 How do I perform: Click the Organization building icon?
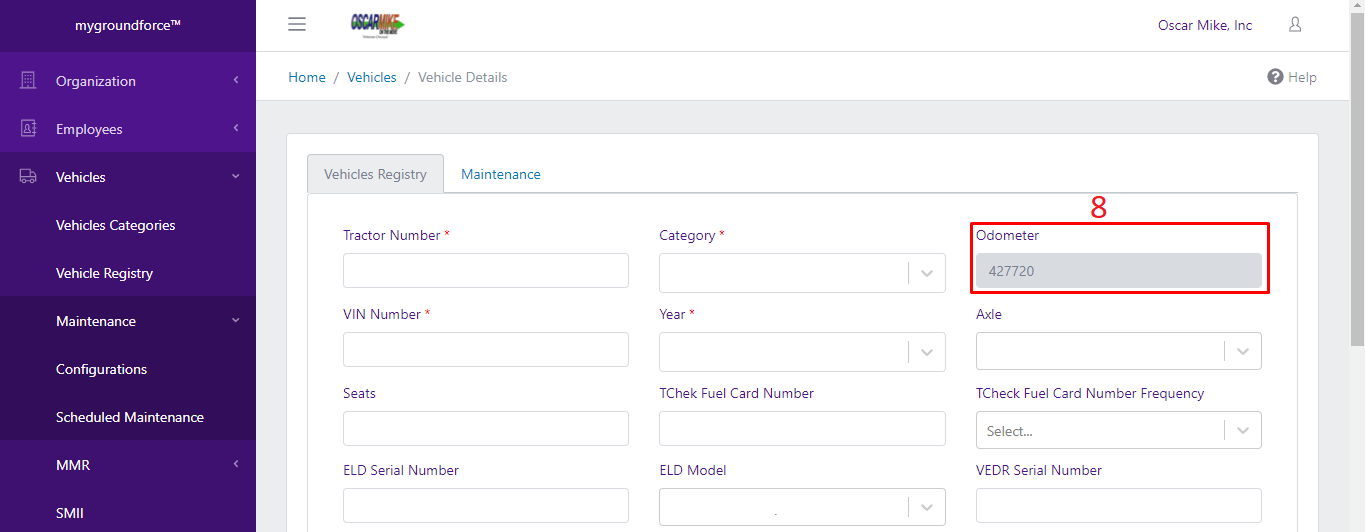click(x=28, y=81)
